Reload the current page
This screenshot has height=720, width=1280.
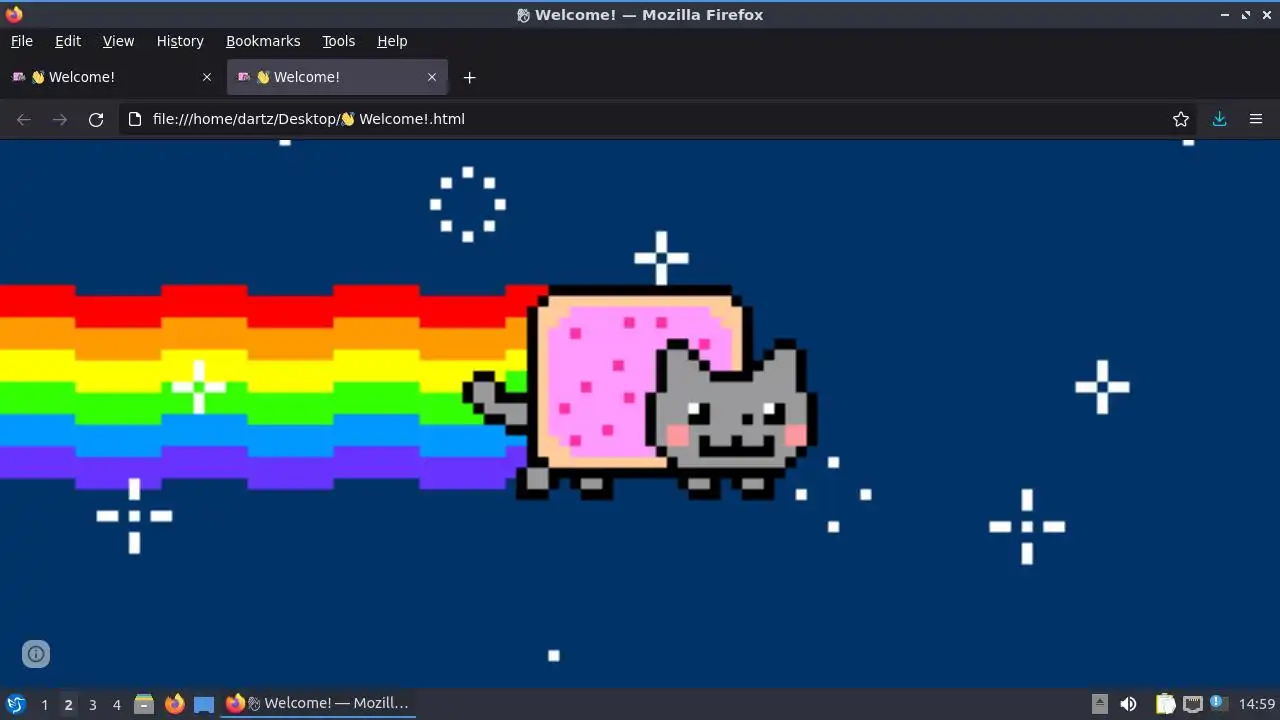point(96,119)
